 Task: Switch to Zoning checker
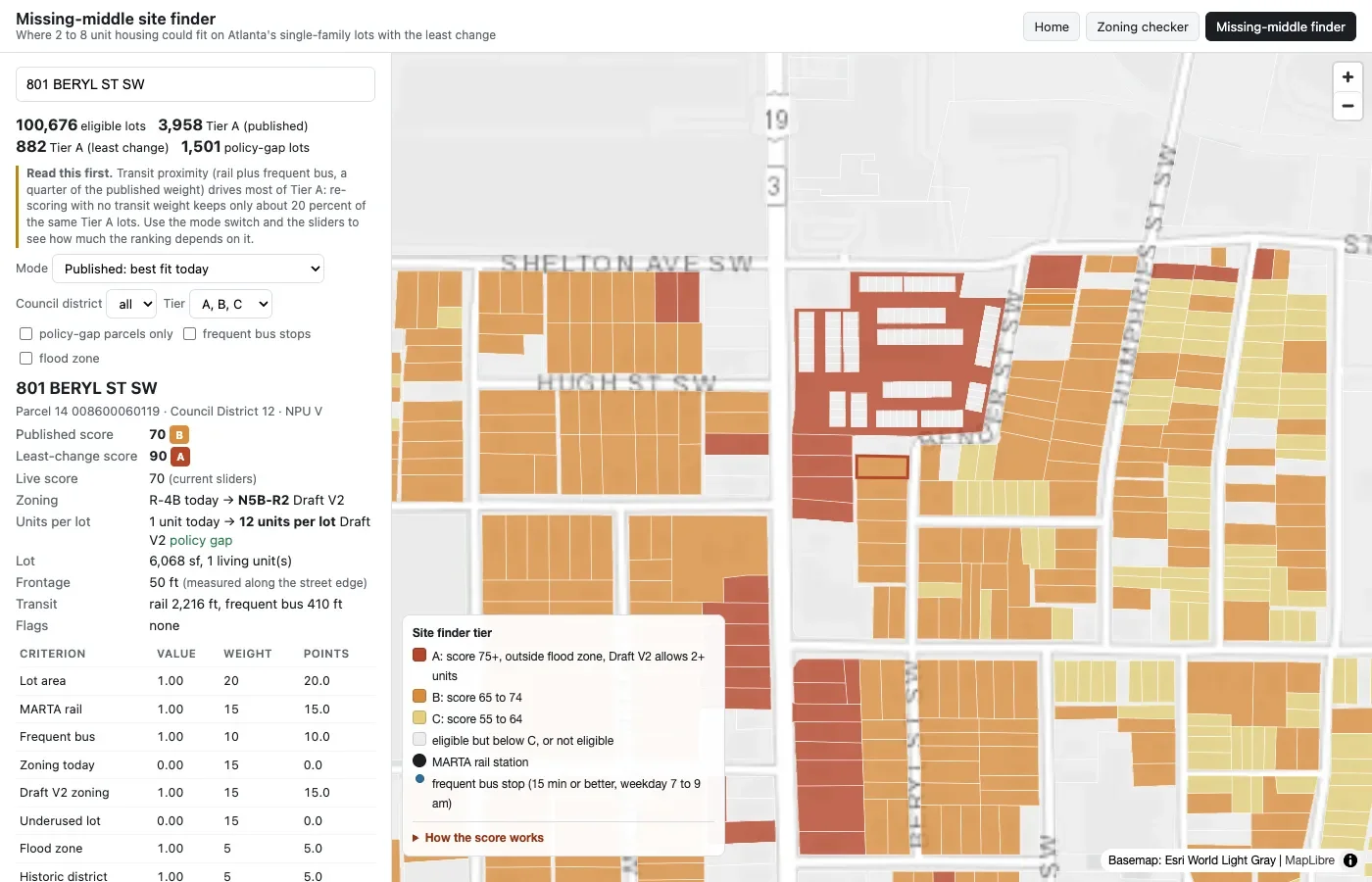click(1143, 26)
